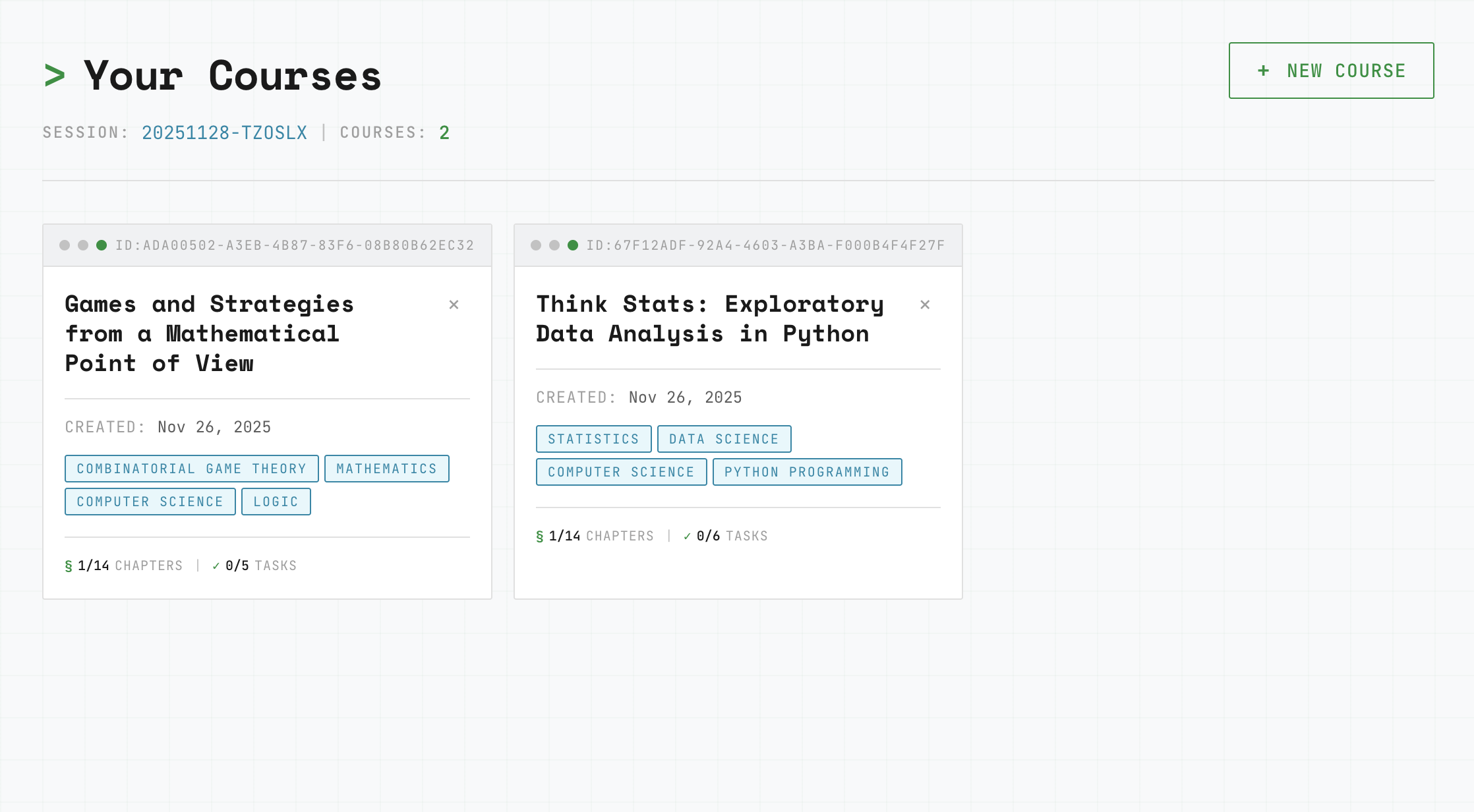Dismiss the Think Stats course card
Screen dimensions: 1474x812
point(926,304)
